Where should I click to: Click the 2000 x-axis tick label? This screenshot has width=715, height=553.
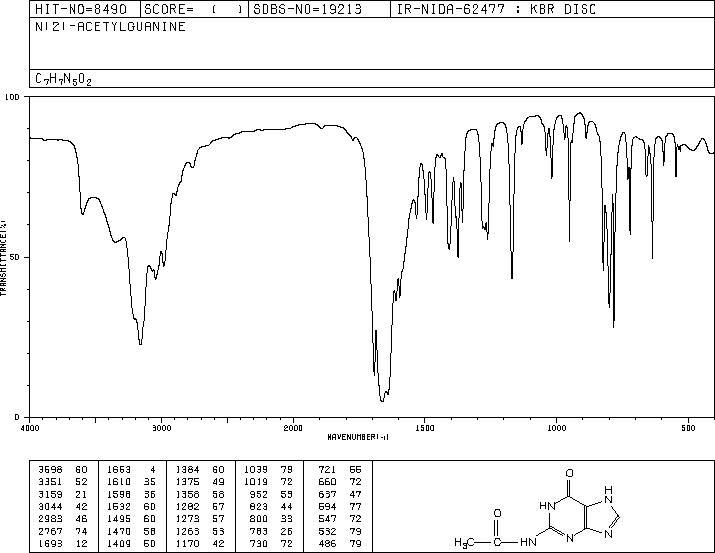293,428
